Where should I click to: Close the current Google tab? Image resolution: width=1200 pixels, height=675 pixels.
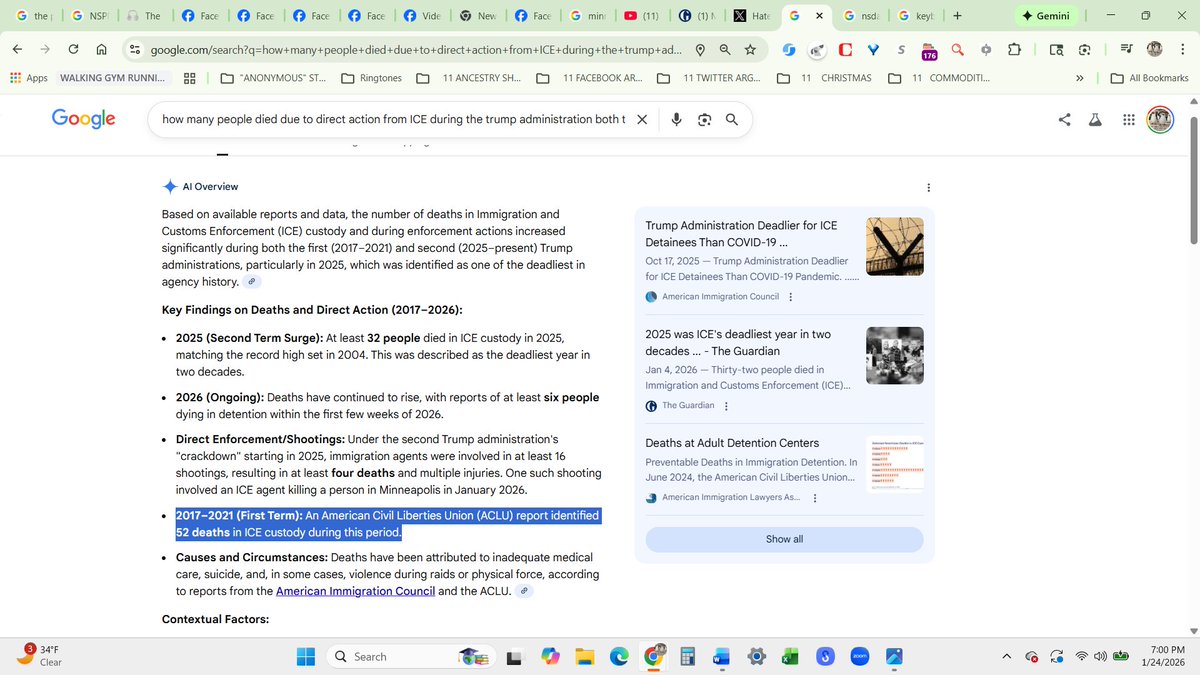click(820, 16)
